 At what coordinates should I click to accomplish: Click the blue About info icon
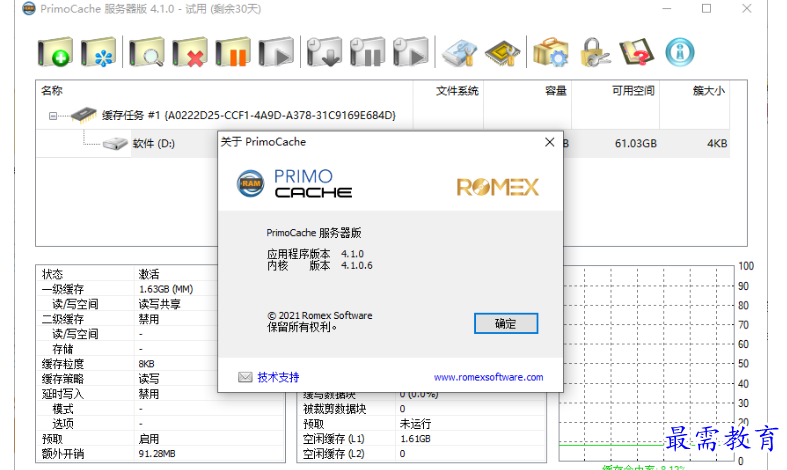tap(680, 52)
